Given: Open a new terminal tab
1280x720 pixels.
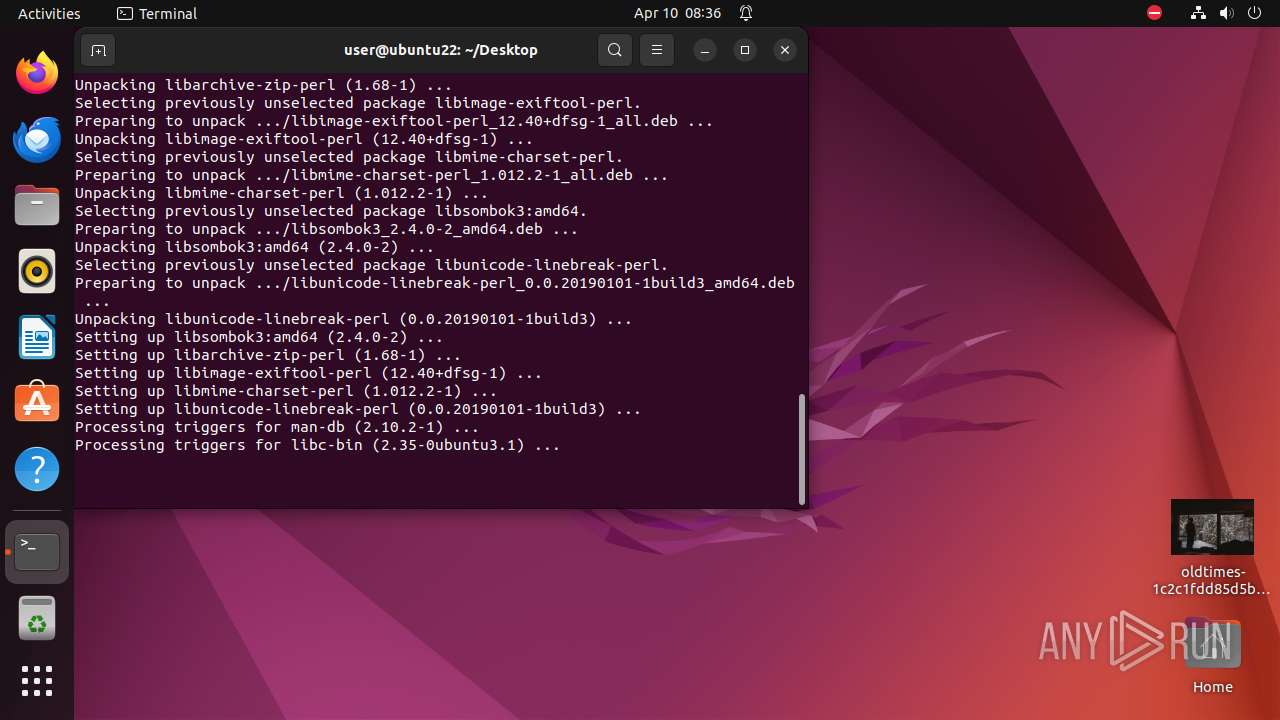Looking at the screenshot, I should 98,50.
